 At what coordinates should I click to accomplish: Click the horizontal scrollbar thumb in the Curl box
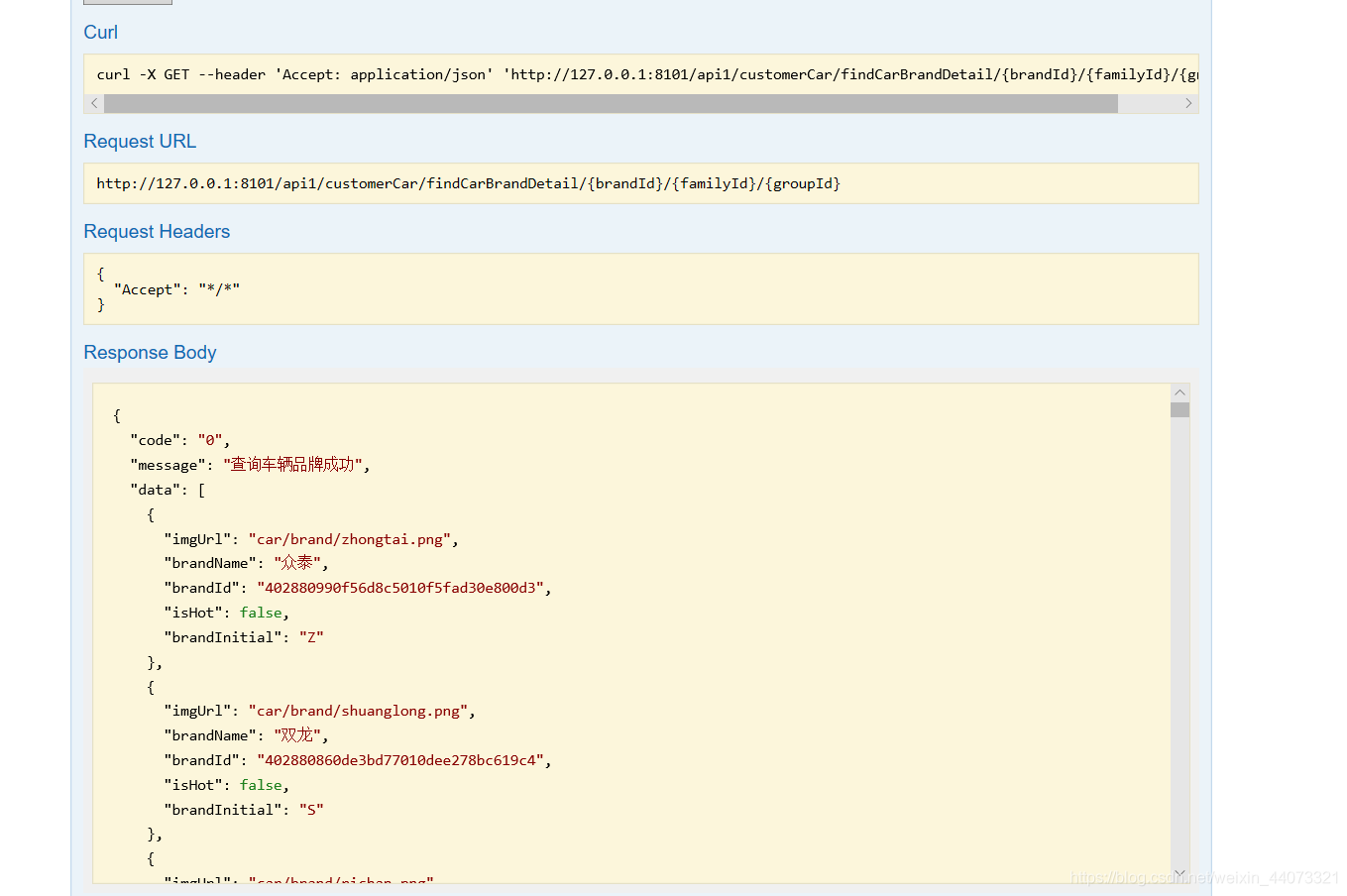click(x=611, y=103)
